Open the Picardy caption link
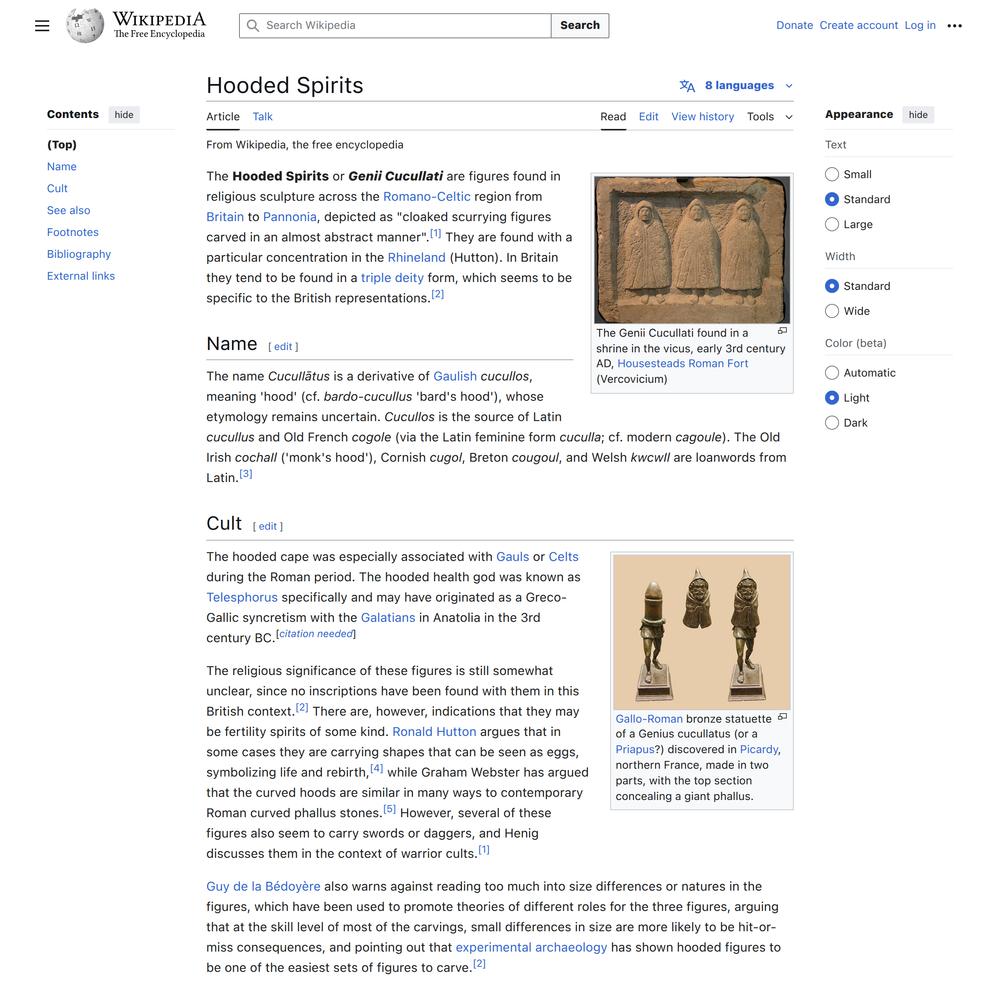Screen dimensions: 1000x1000 759,749
